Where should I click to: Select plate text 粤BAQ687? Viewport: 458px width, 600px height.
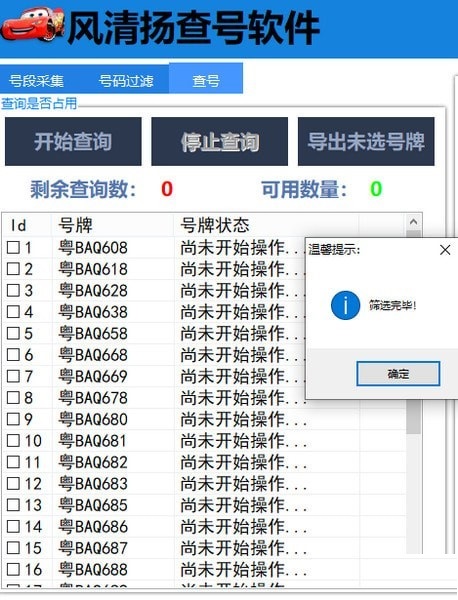click(93, 548)
